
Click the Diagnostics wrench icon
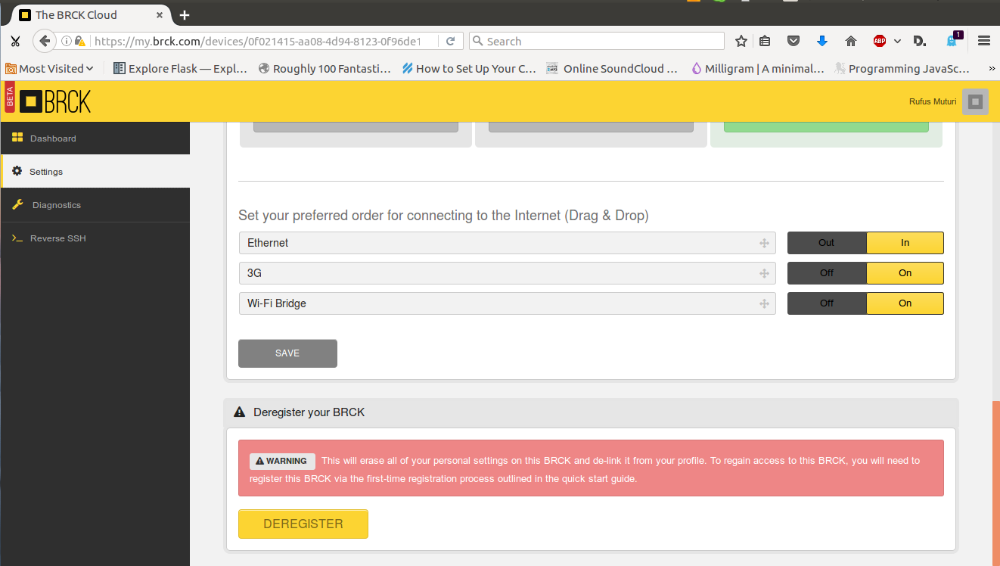17,205
